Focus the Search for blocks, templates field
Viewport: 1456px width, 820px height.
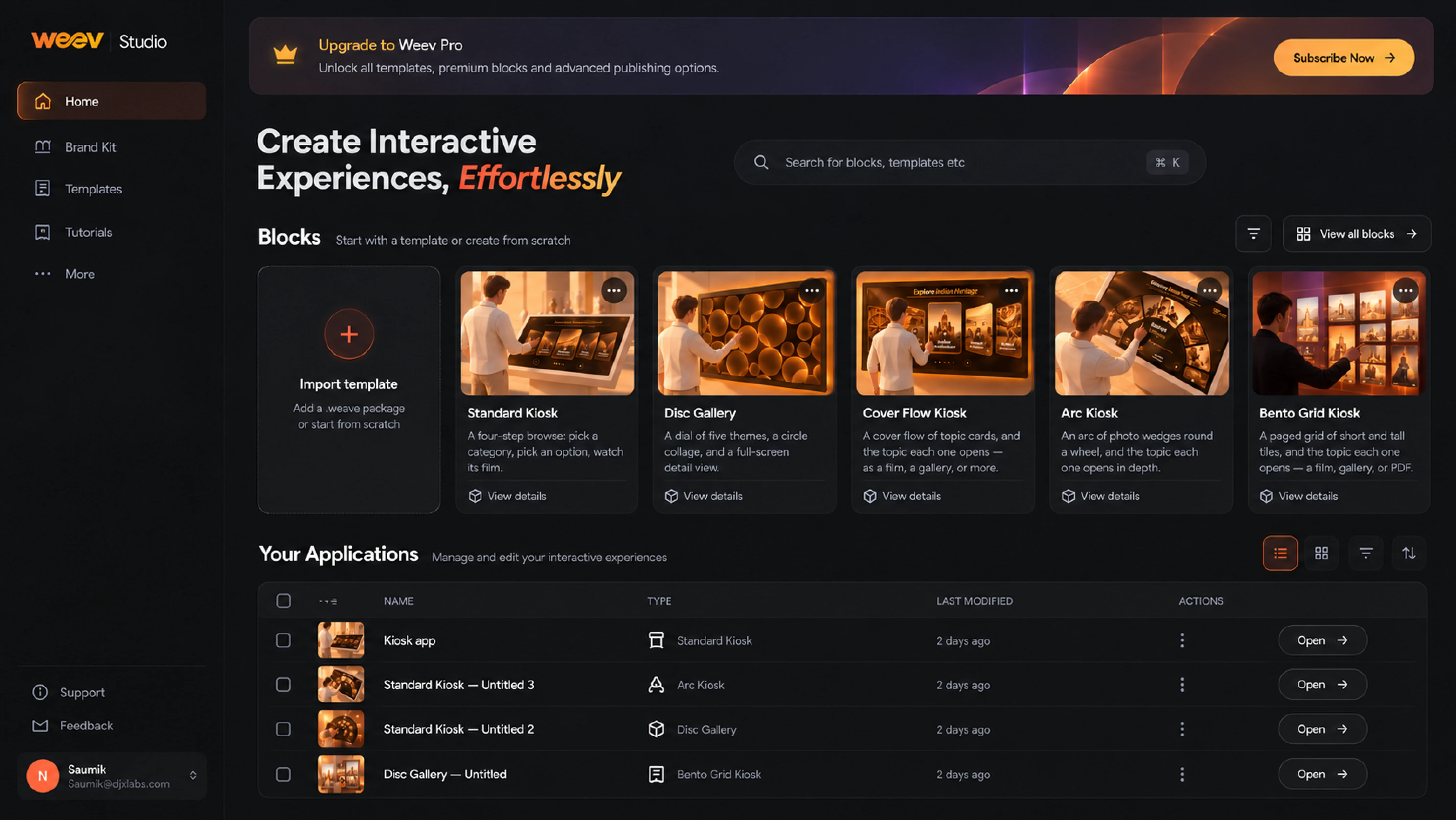[x=970, y=162]
